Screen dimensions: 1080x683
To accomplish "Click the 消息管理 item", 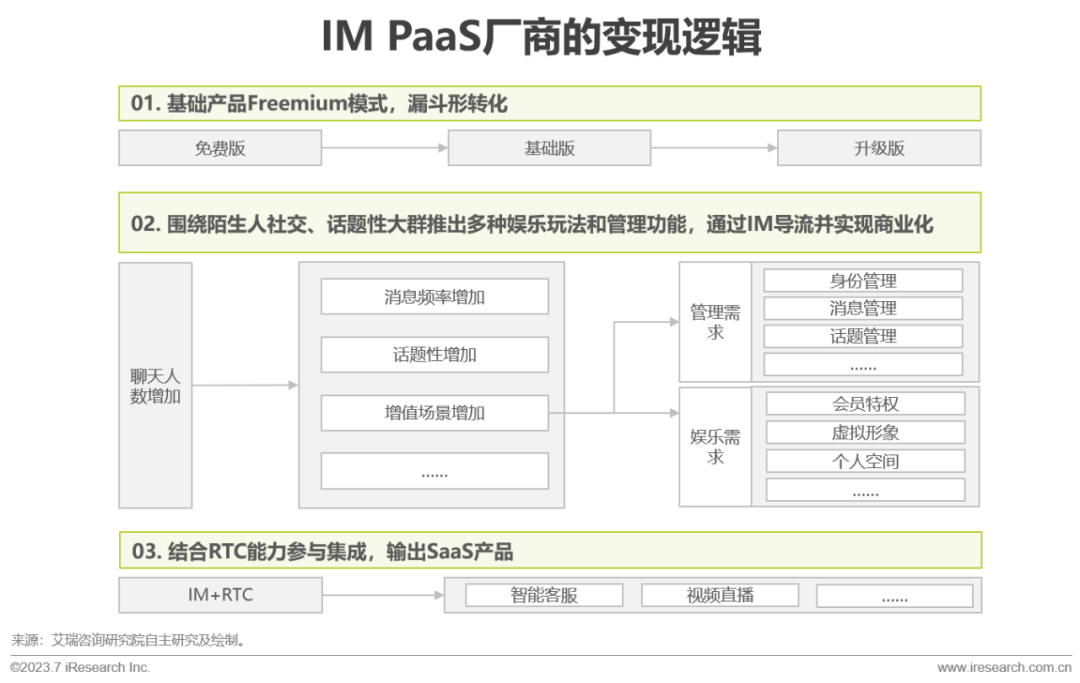I will coord(863,308).
